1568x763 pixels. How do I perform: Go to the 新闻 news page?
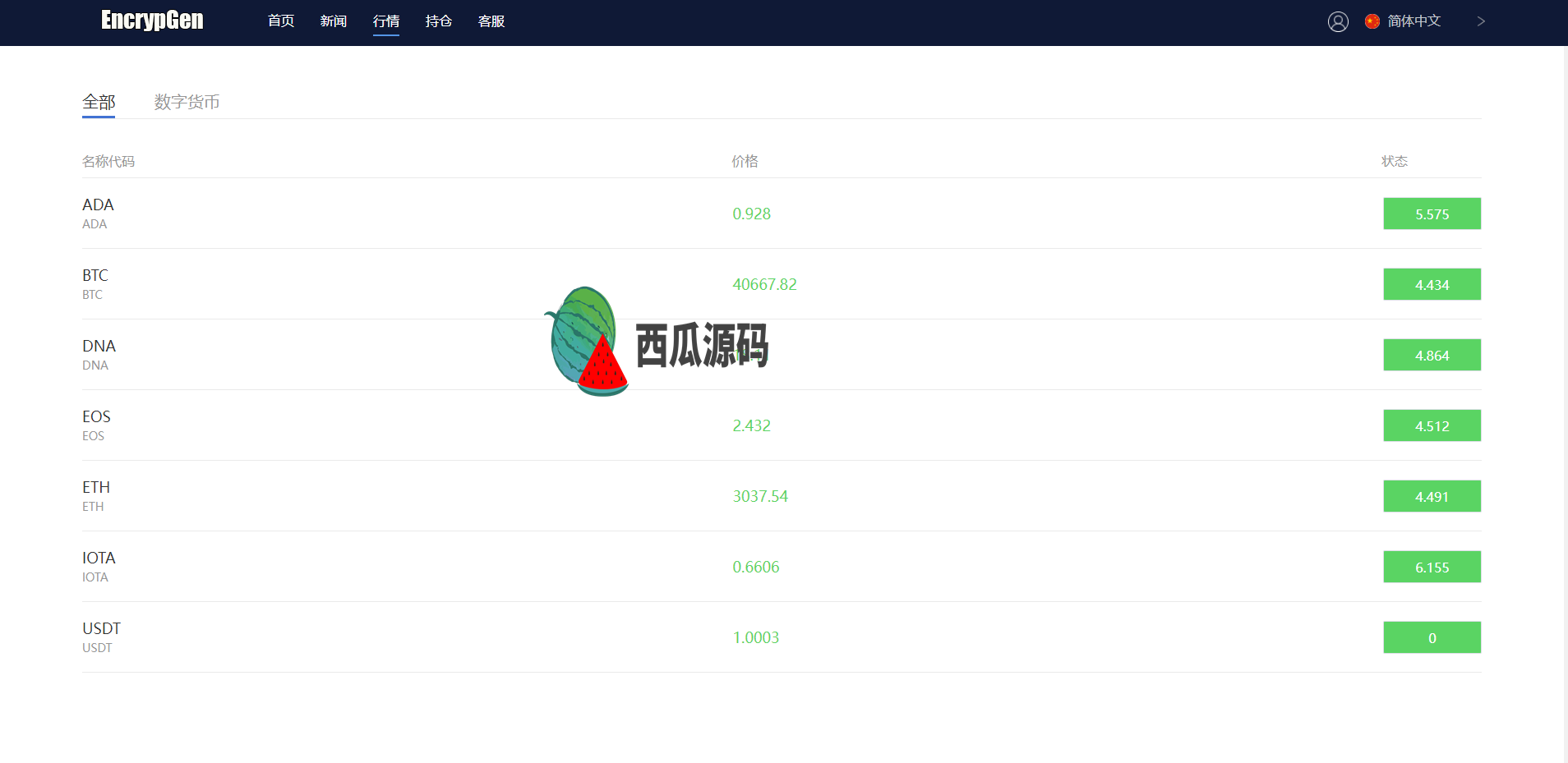pos(334,21)
